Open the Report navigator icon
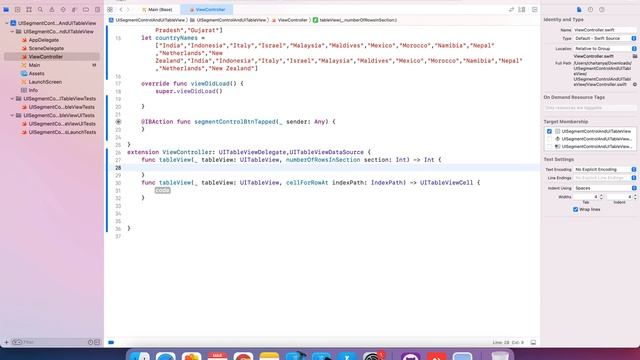 pos(97,9)
